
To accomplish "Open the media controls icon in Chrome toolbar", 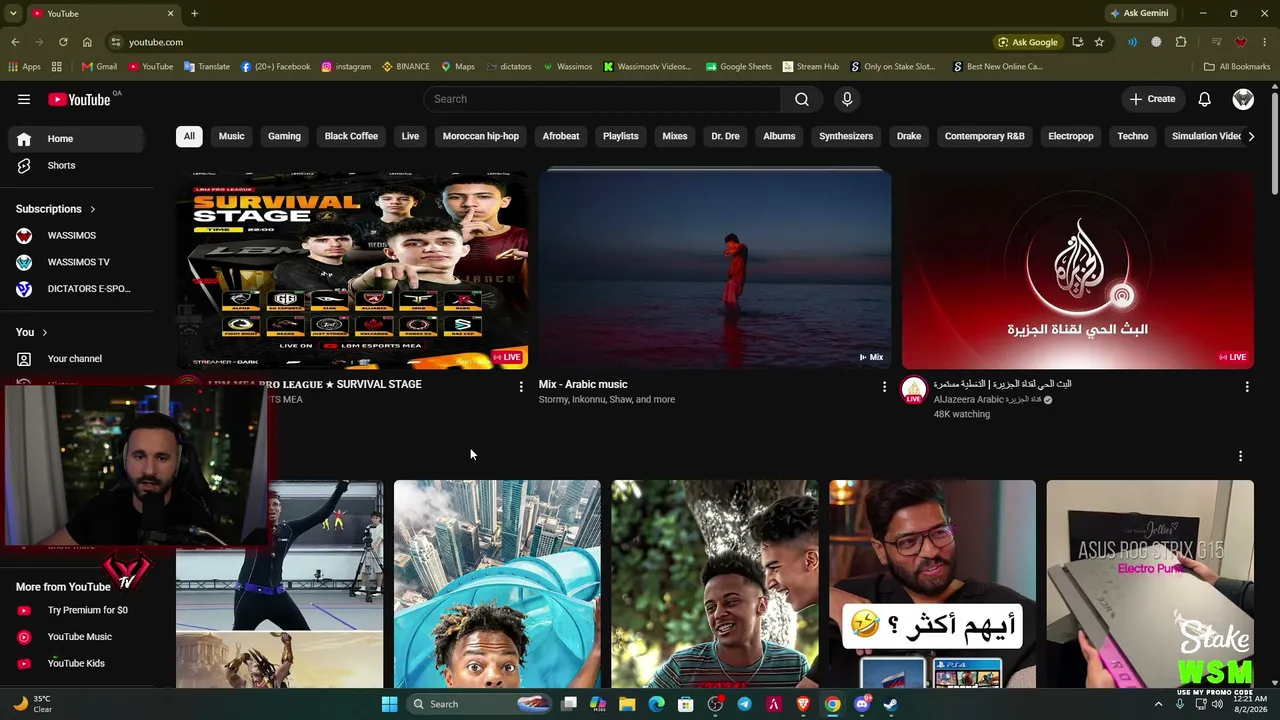I will [1216, 42].
